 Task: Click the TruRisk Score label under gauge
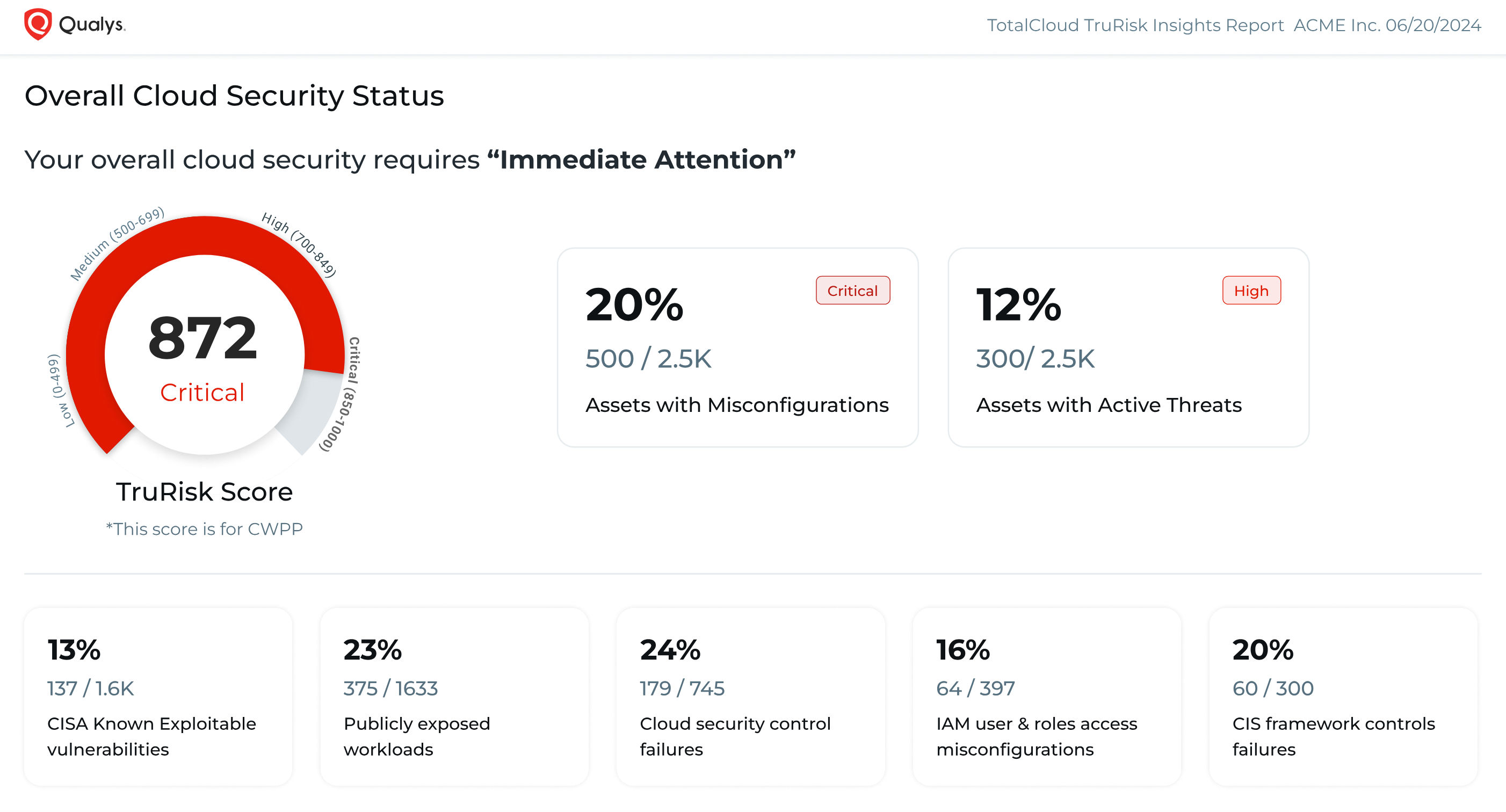pyautogui.click(x=204, y=491)
